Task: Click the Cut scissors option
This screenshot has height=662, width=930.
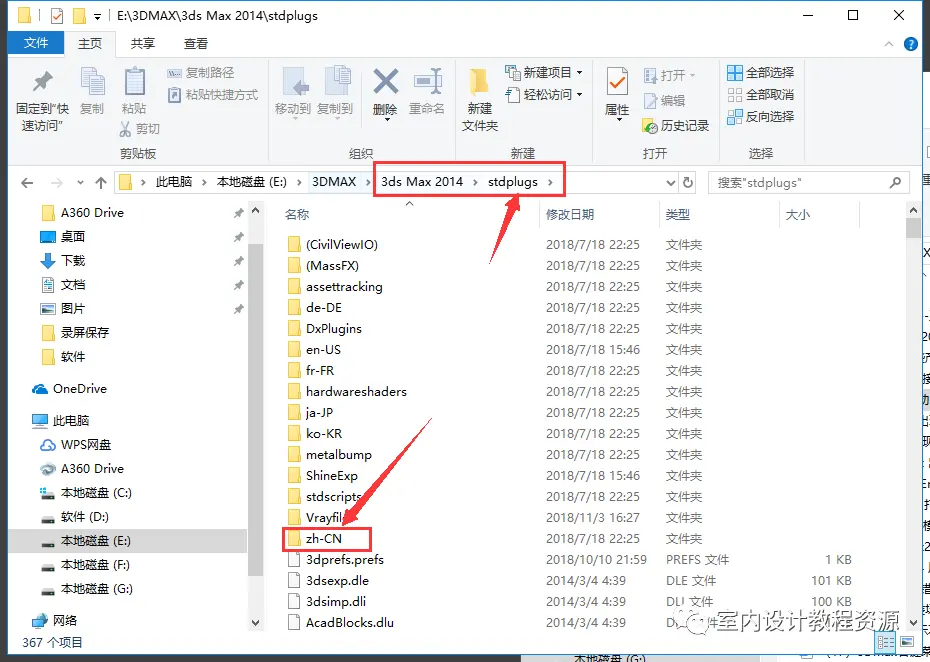Action: pos(140,128)
